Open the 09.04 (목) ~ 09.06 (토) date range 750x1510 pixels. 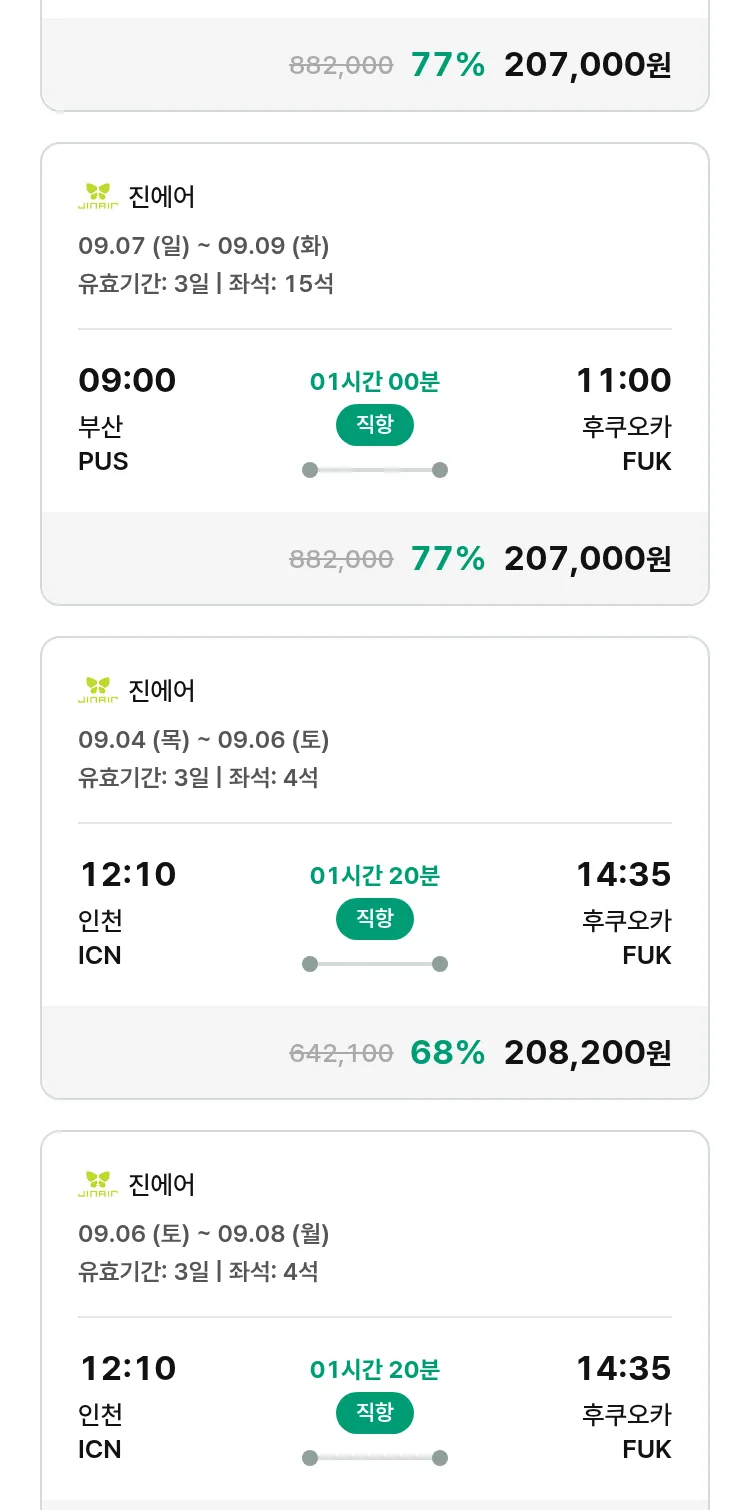click(x=204, y=739)
